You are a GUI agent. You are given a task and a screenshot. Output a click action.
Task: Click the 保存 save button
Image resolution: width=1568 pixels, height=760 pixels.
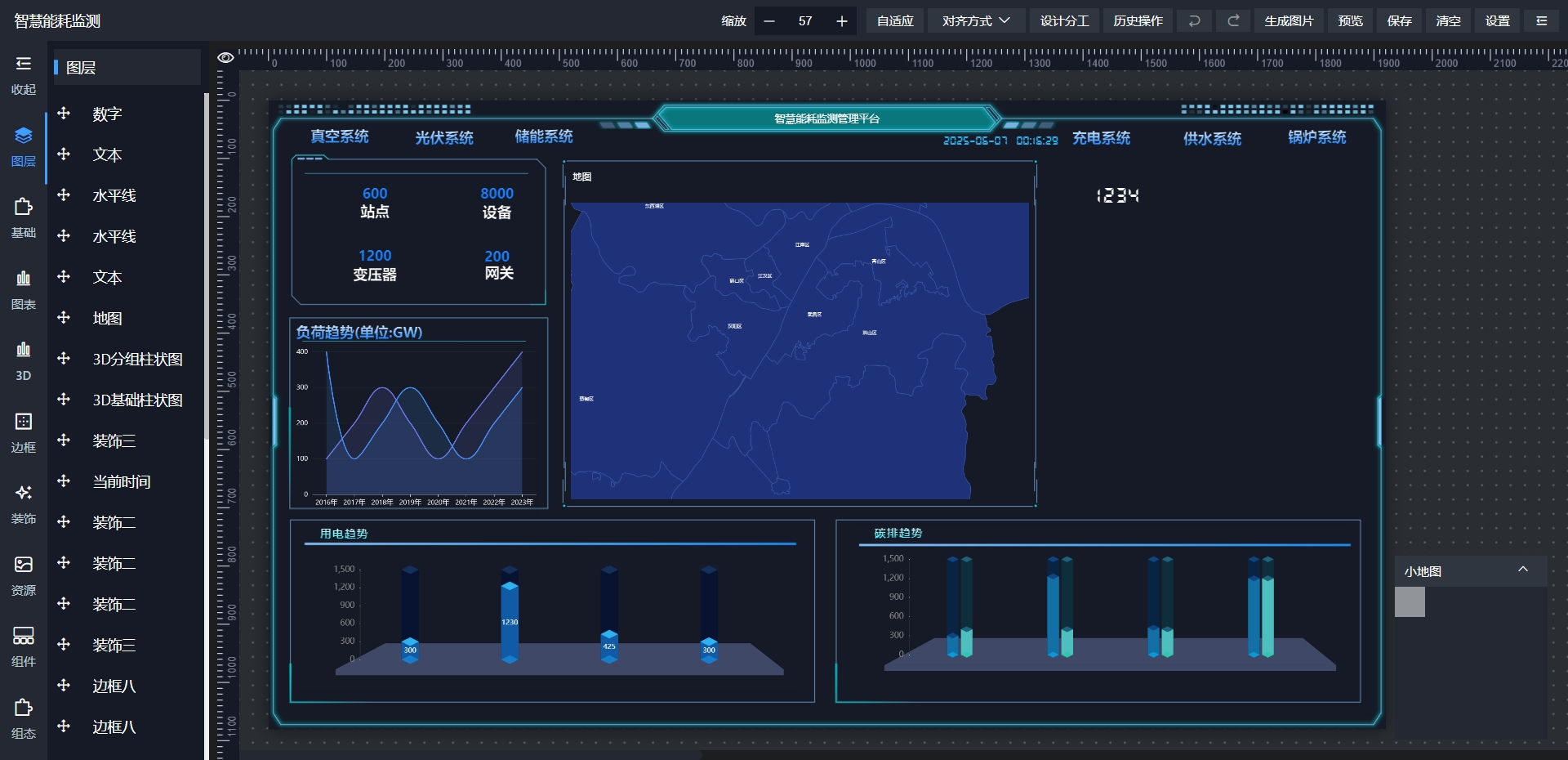click(x=1399, y=21)
